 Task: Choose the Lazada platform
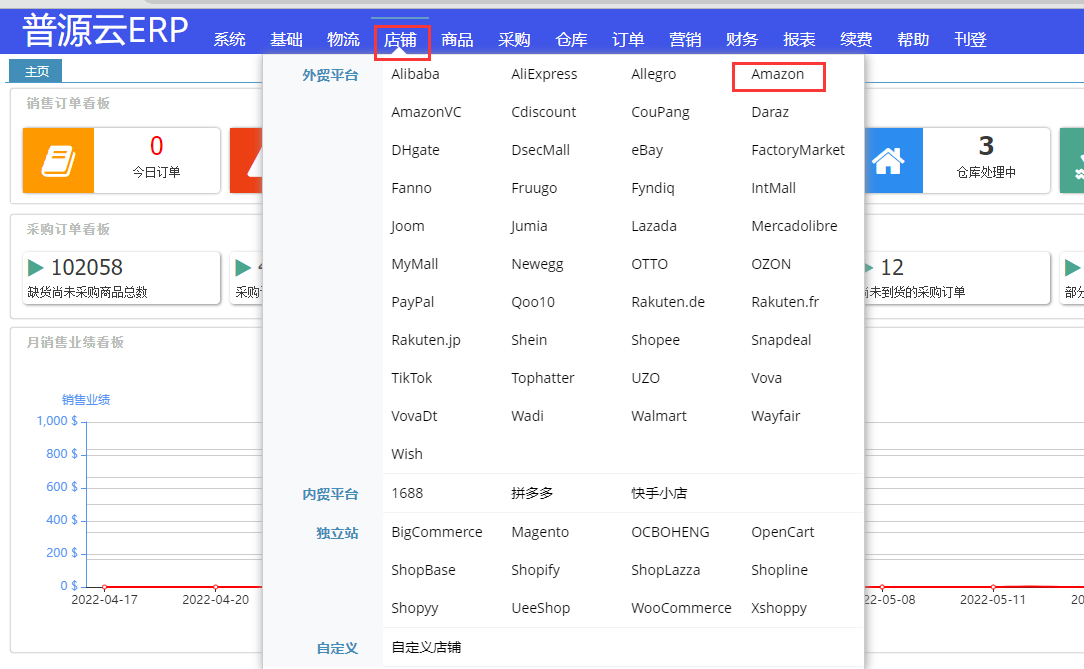[654, 227]
